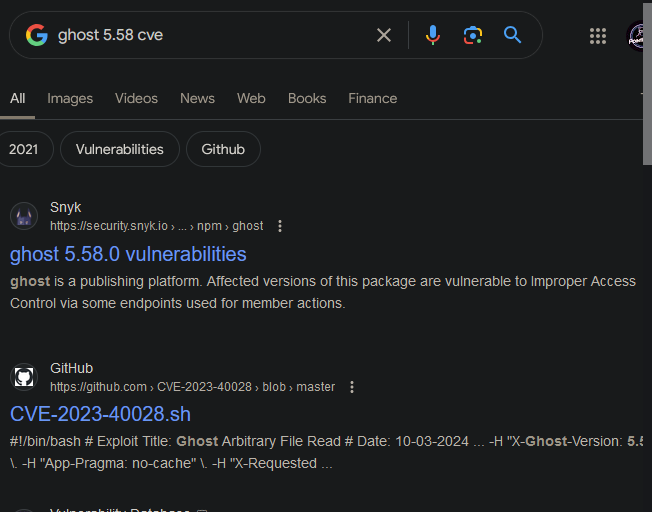Apply the Vulnerabilities filter chip

[120, 149]
